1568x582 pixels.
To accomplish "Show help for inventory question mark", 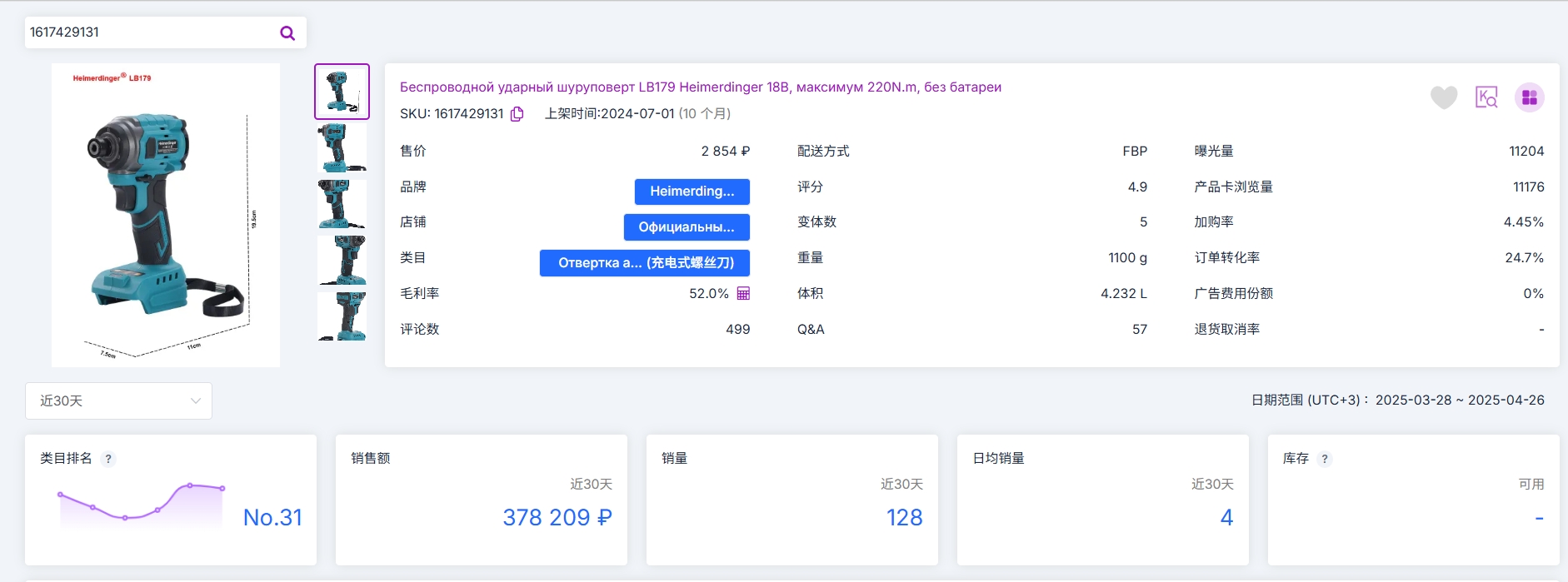I will [1325, 459].
